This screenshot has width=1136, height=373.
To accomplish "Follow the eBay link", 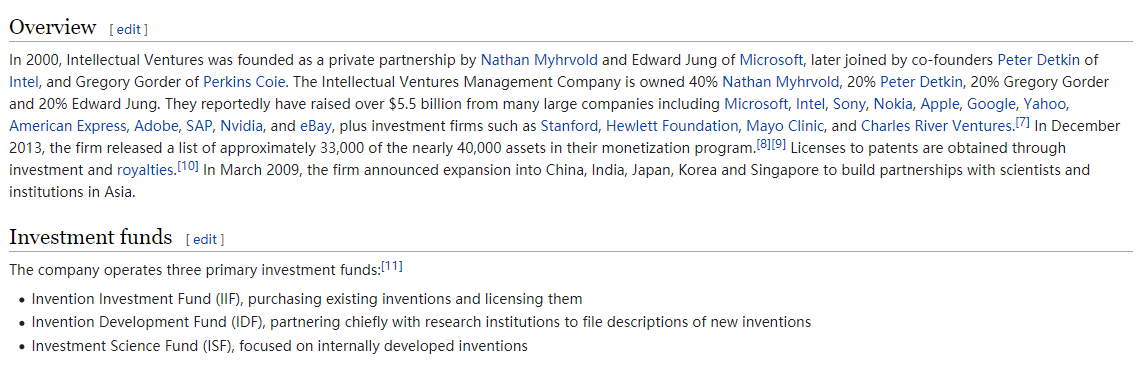I will coord(315,126).
